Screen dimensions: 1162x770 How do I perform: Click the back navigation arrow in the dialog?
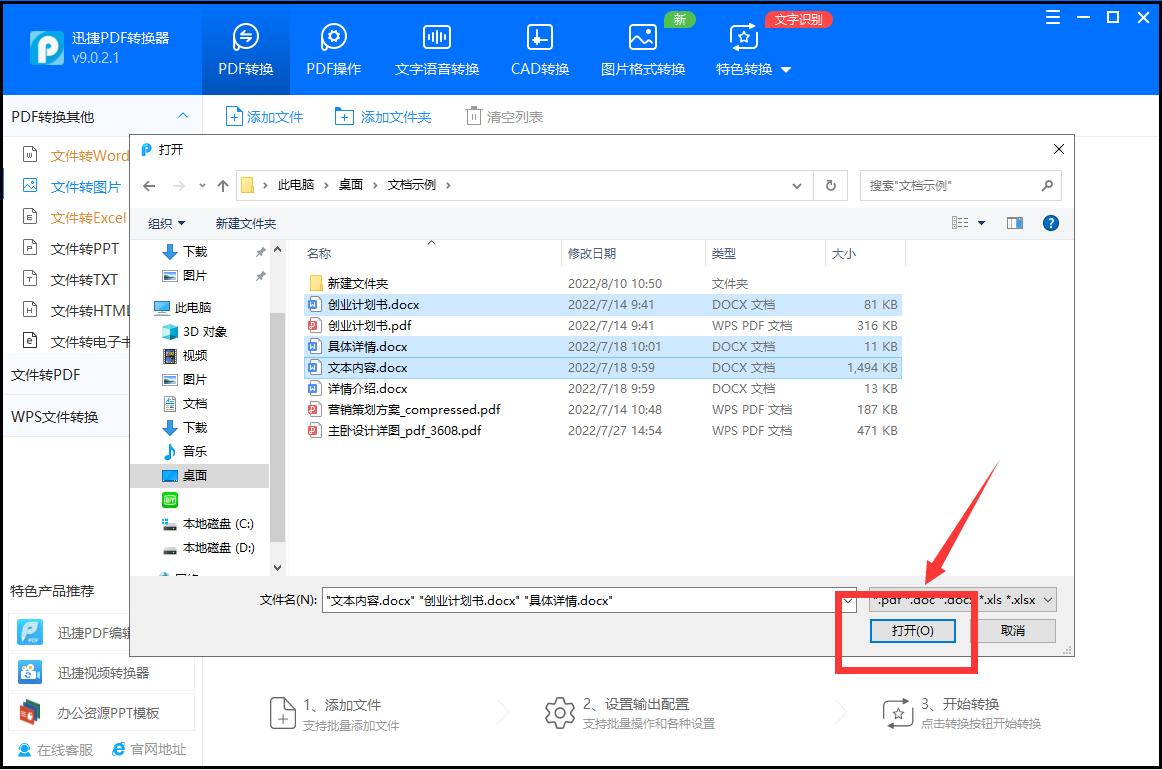tap(149, 185)
